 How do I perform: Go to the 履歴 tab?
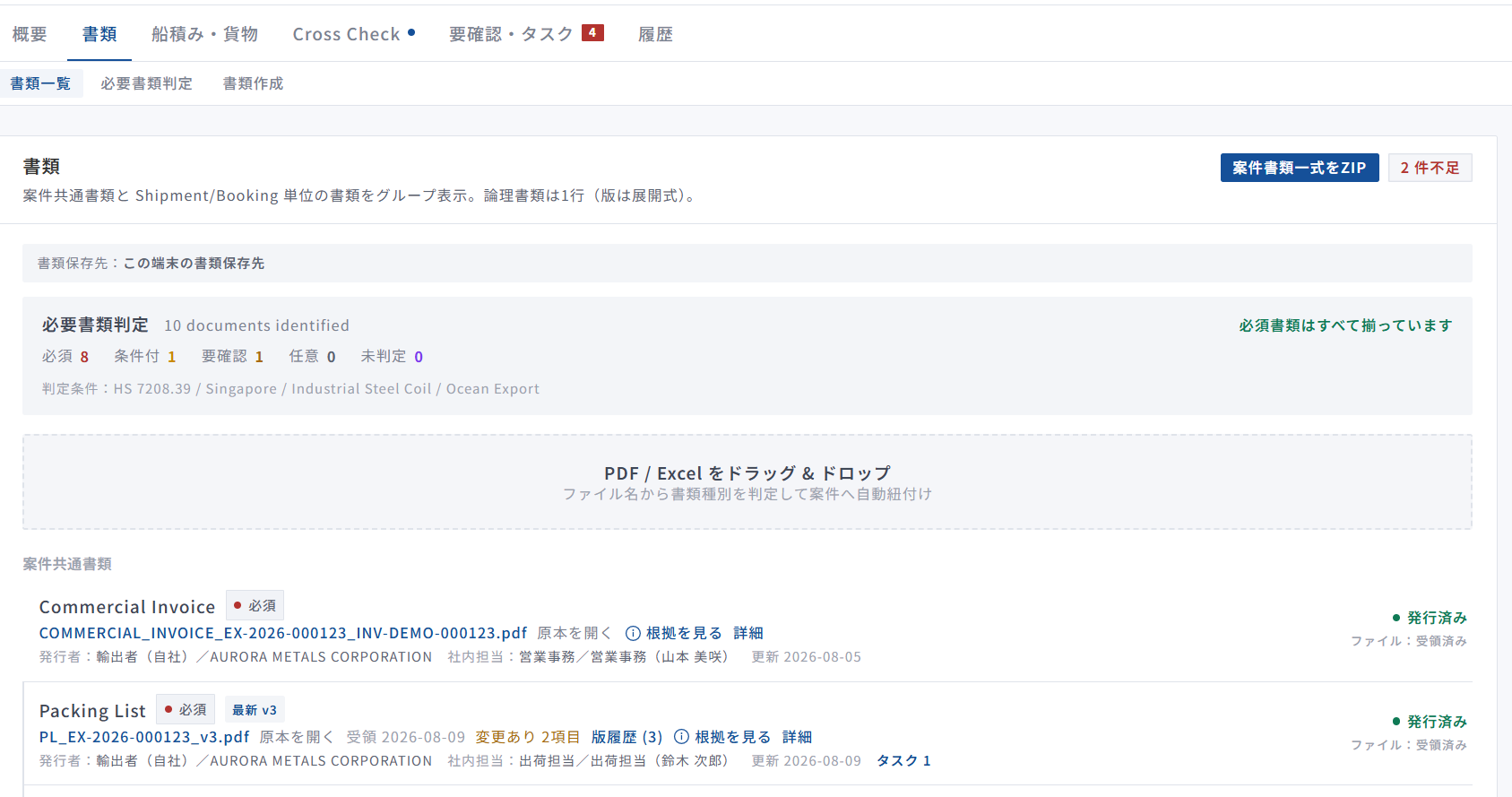coord(655,34)
